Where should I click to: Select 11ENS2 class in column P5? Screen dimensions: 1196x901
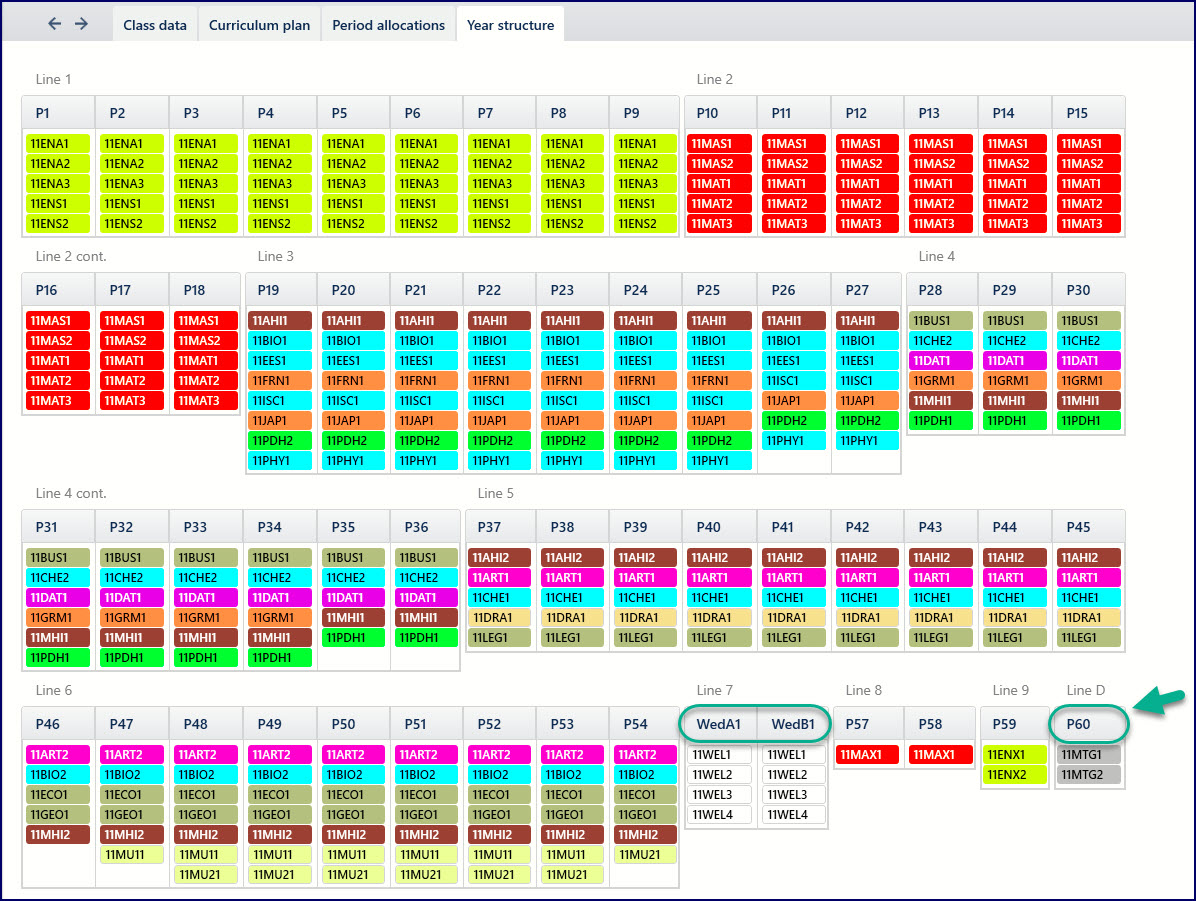tap(354, 224)
